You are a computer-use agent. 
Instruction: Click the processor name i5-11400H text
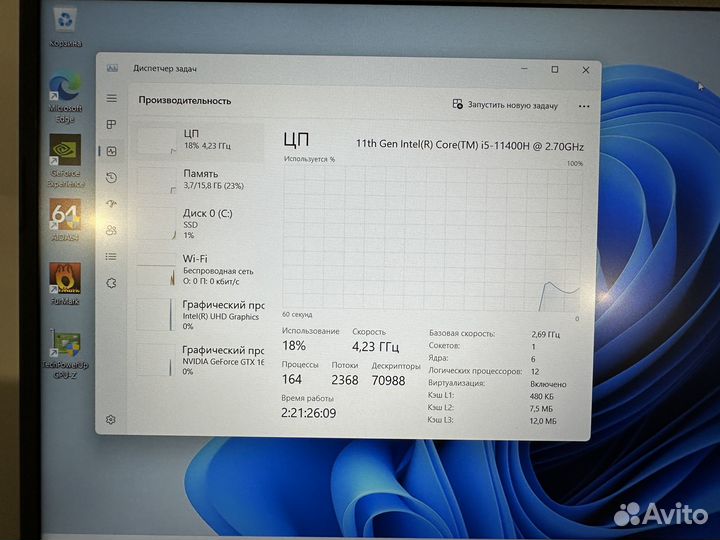click(x=470, y=145)
